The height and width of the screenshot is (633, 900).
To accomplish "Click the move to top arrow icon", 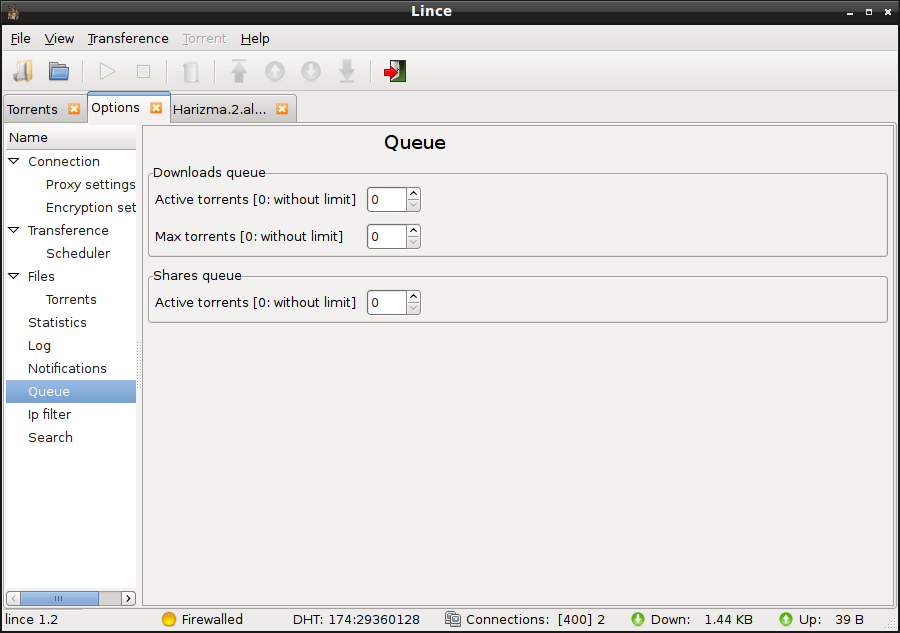I will click(x=239, y=71).
